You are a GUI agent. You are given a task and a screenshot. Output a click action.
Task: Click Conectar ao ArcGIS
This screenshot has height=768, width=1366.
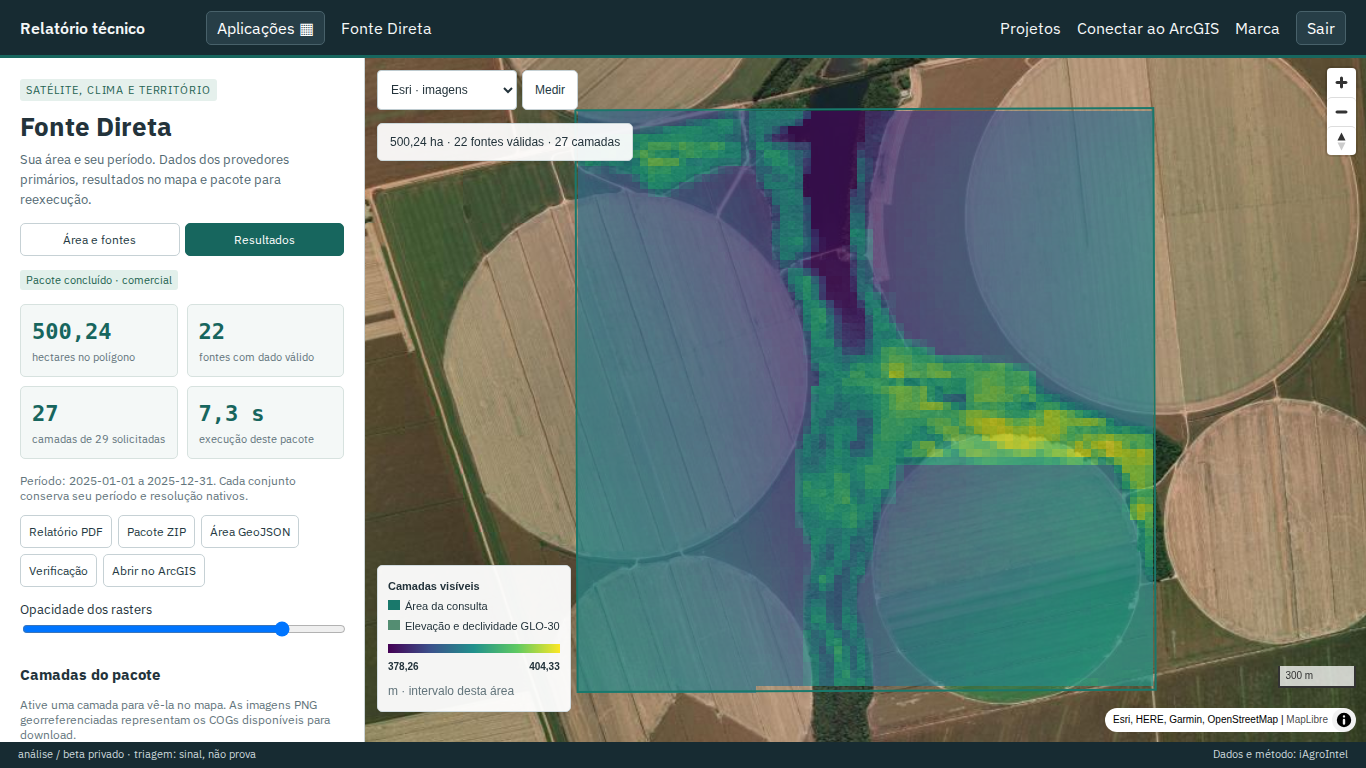[1148, 28]
